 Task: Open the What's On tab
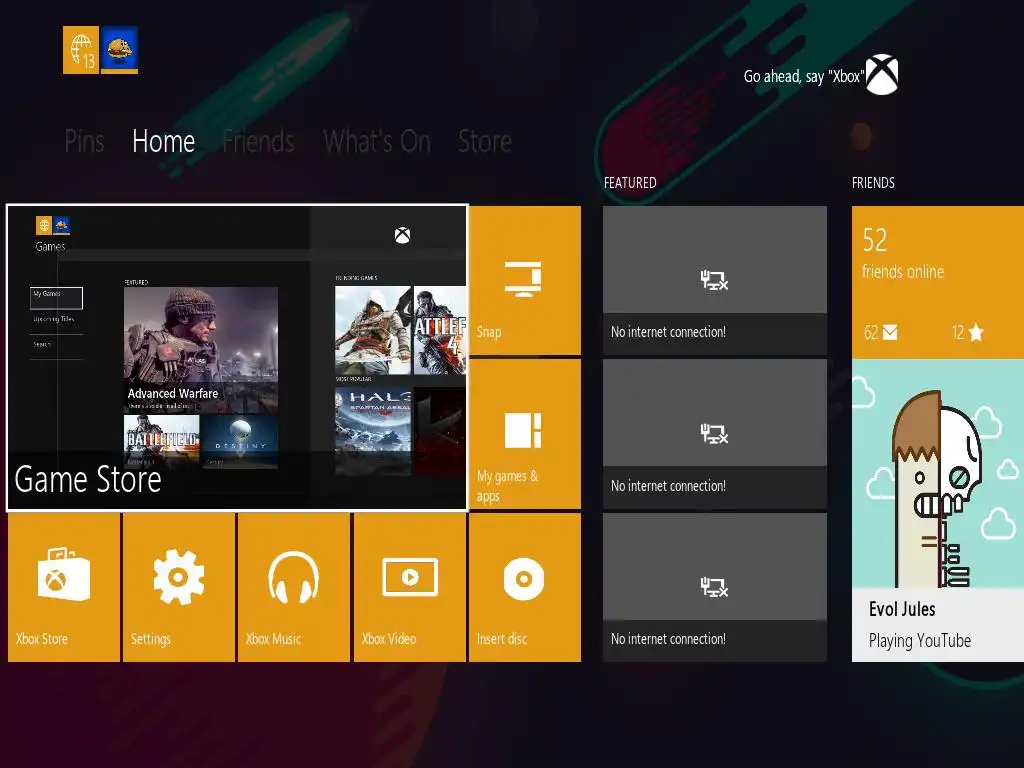click(377, 141)
